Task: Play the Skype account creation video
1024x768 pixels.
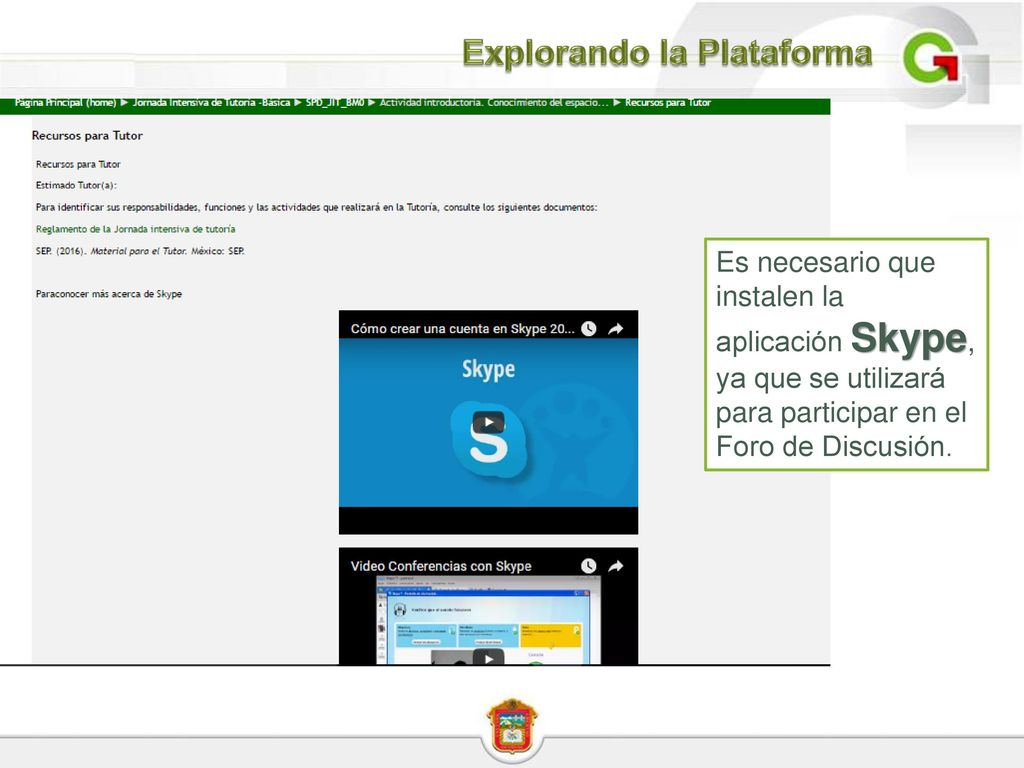Action: click(488, 422)
